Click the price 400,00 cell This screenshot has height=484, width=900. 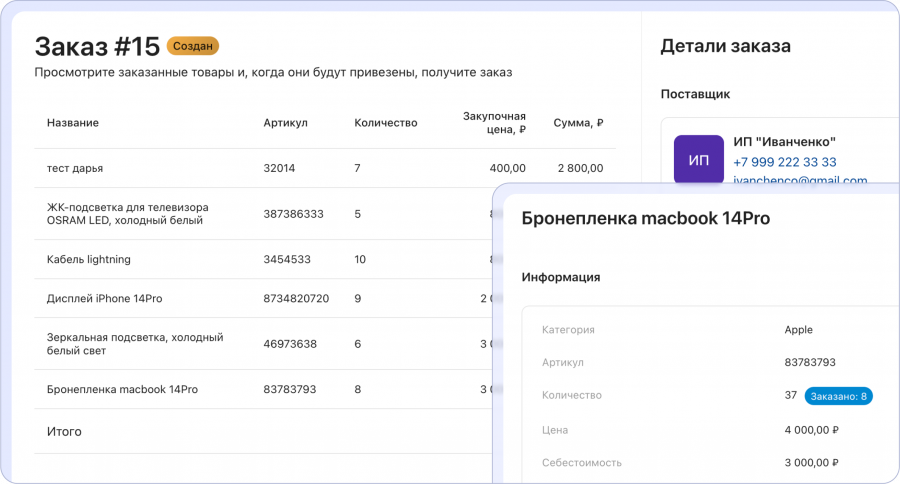point(507,168)
